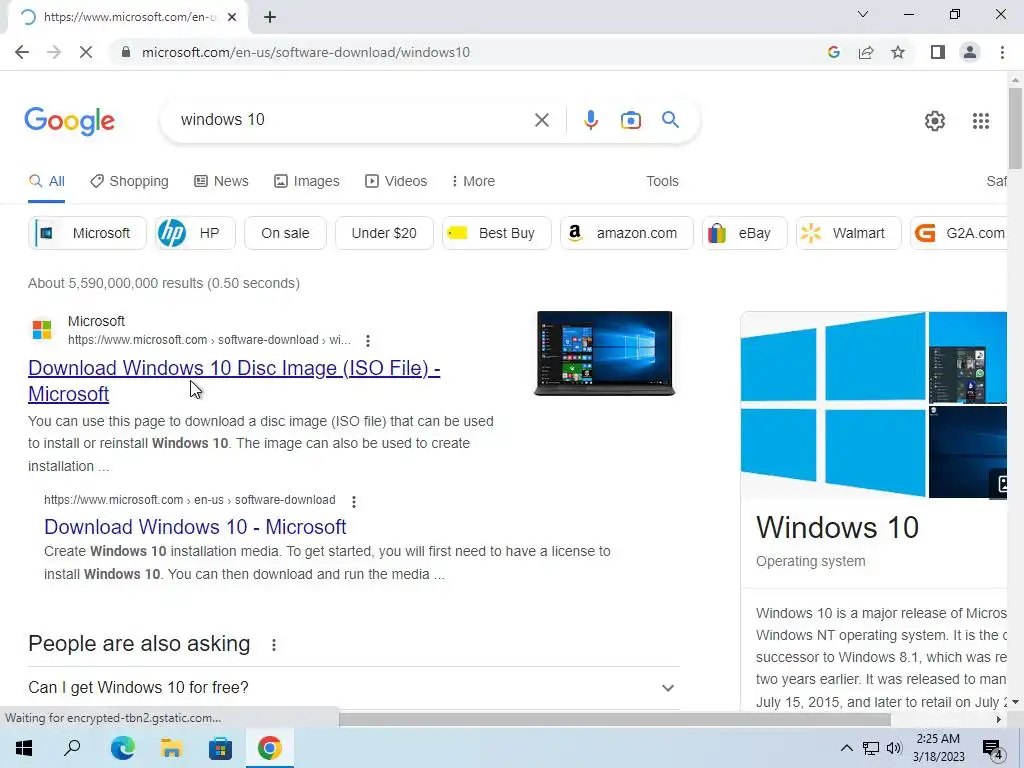
Task: Click the vertical scrollbar thumb
Action: [x=1015, y=128]
